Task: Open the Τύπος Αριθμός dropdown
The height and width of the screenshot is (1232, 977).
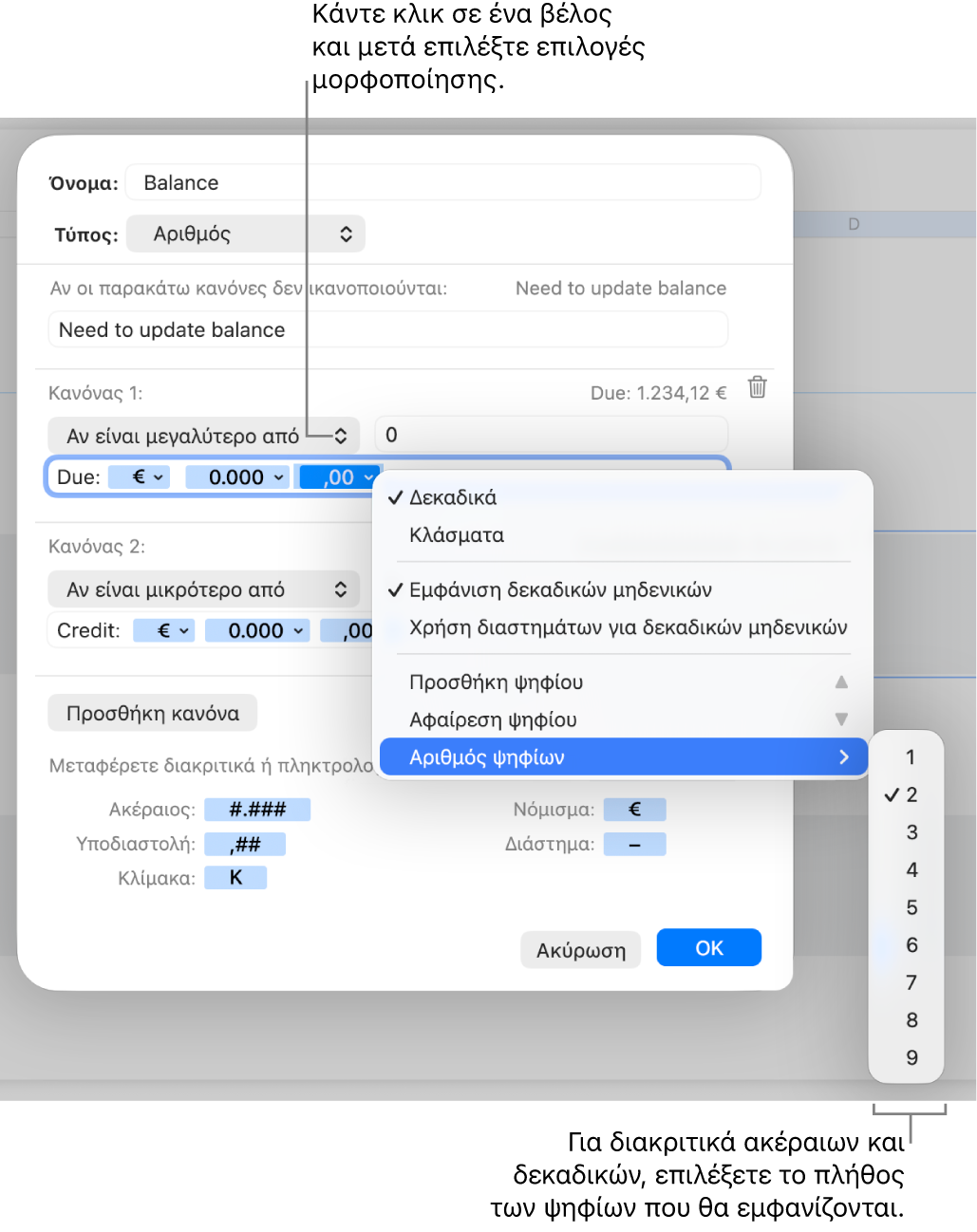Action: 246,233
